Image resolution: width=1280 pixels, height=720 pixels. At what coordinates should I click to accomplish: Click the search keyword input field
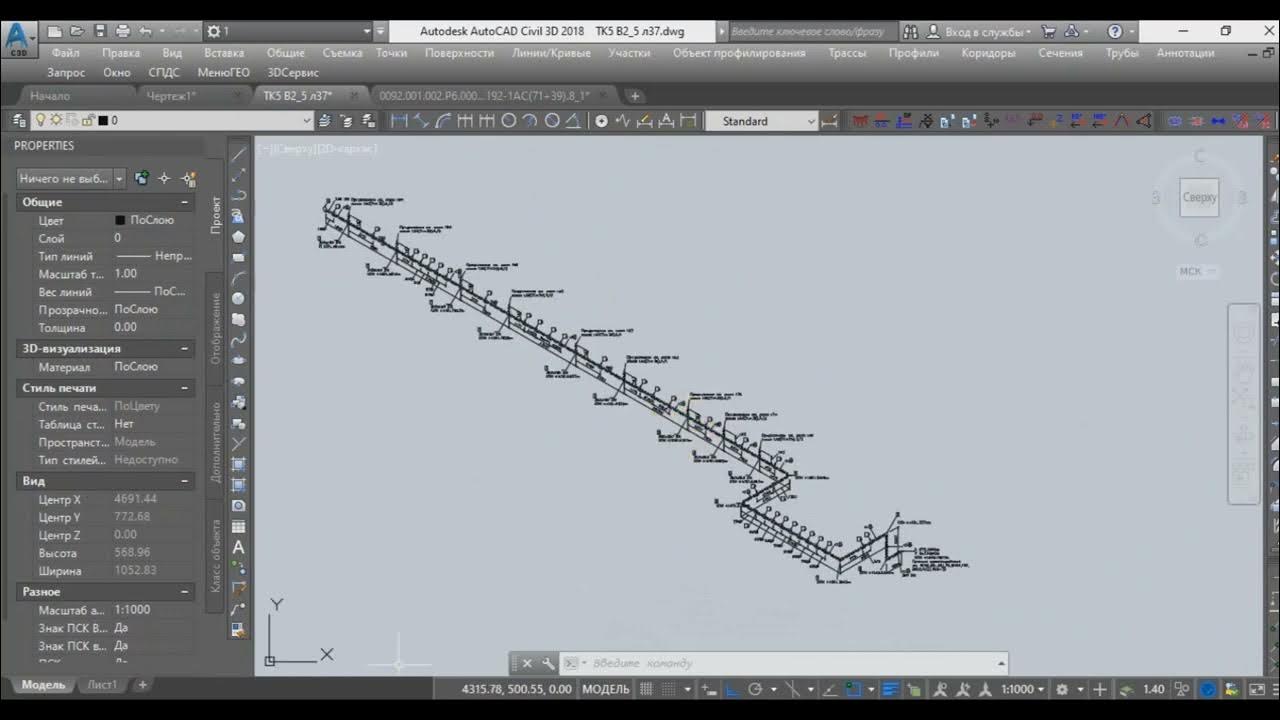click(x=811, y=31)
